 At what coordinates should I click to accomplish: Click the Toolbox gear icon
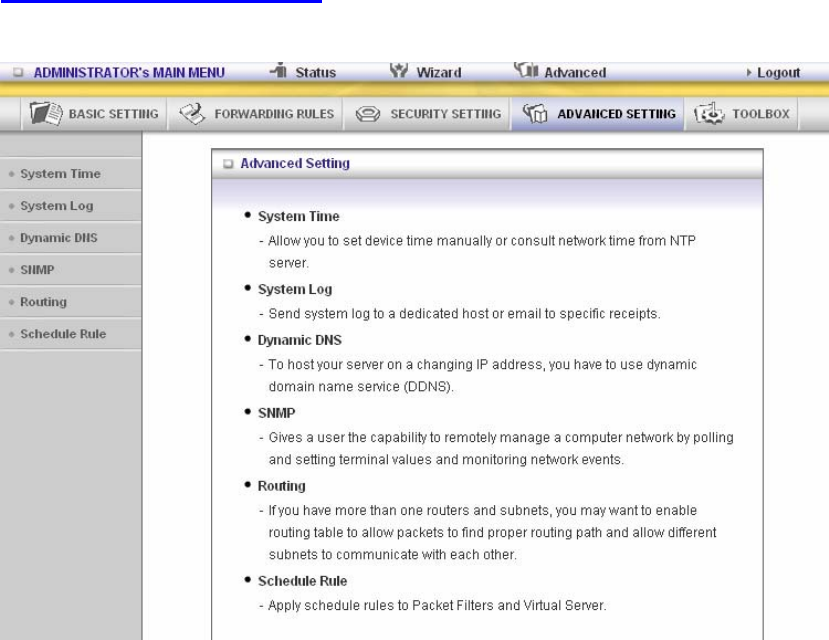(x=709, y=113)
